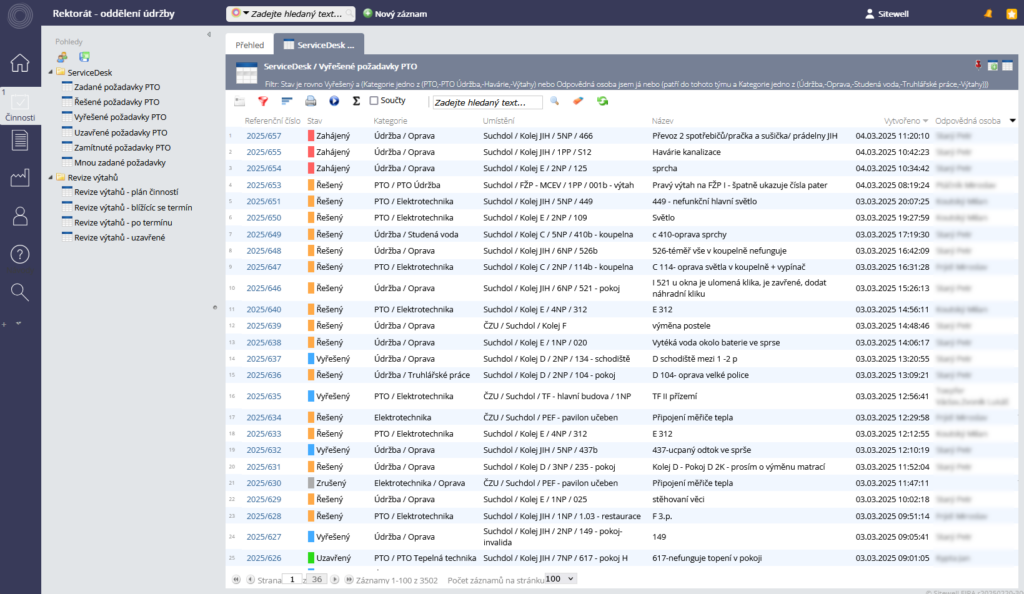The width and height of the screenshot is (1024, 594).
Task: Click the printer icon in list toolbar
Action: (x=310, y=101)
